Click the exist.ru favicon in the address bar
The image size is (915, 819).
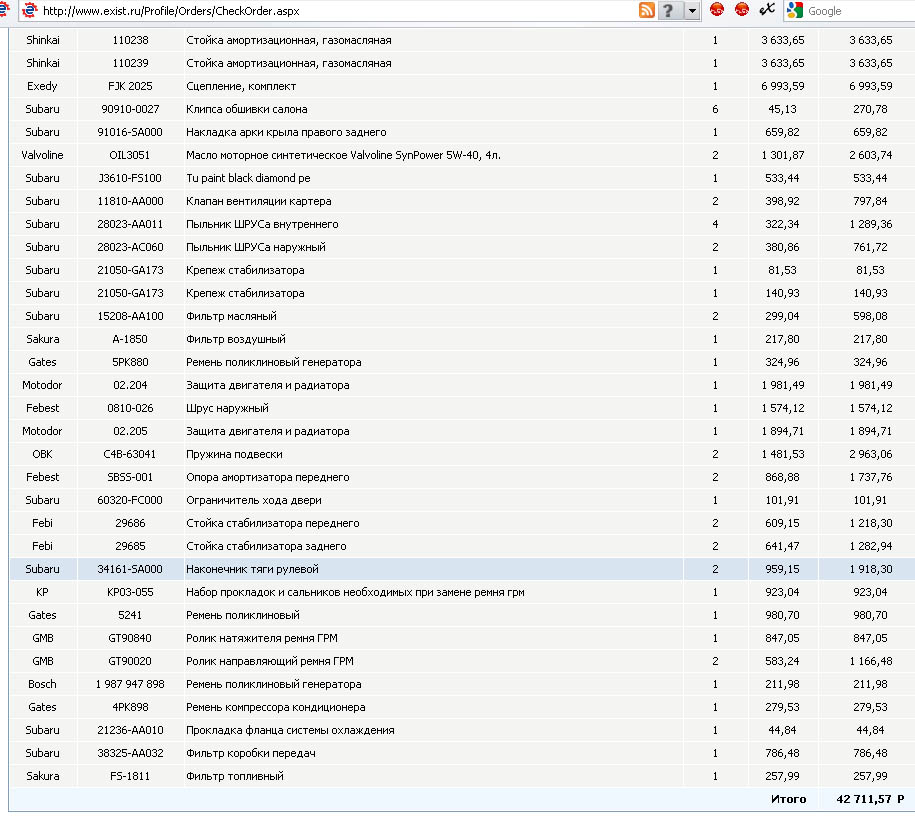tap(30, 10)
